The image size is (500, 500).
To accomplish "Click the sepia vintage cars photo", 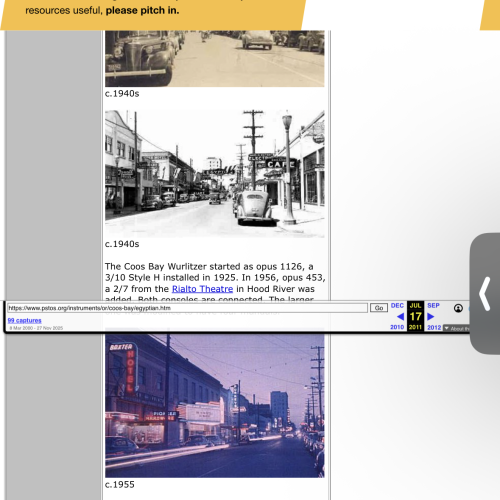I will coord(215,59).
